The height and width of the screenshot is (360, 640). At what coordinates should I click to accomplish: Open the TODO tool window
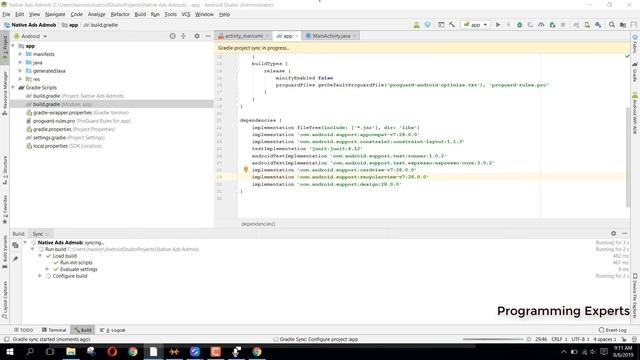point(23,330)
